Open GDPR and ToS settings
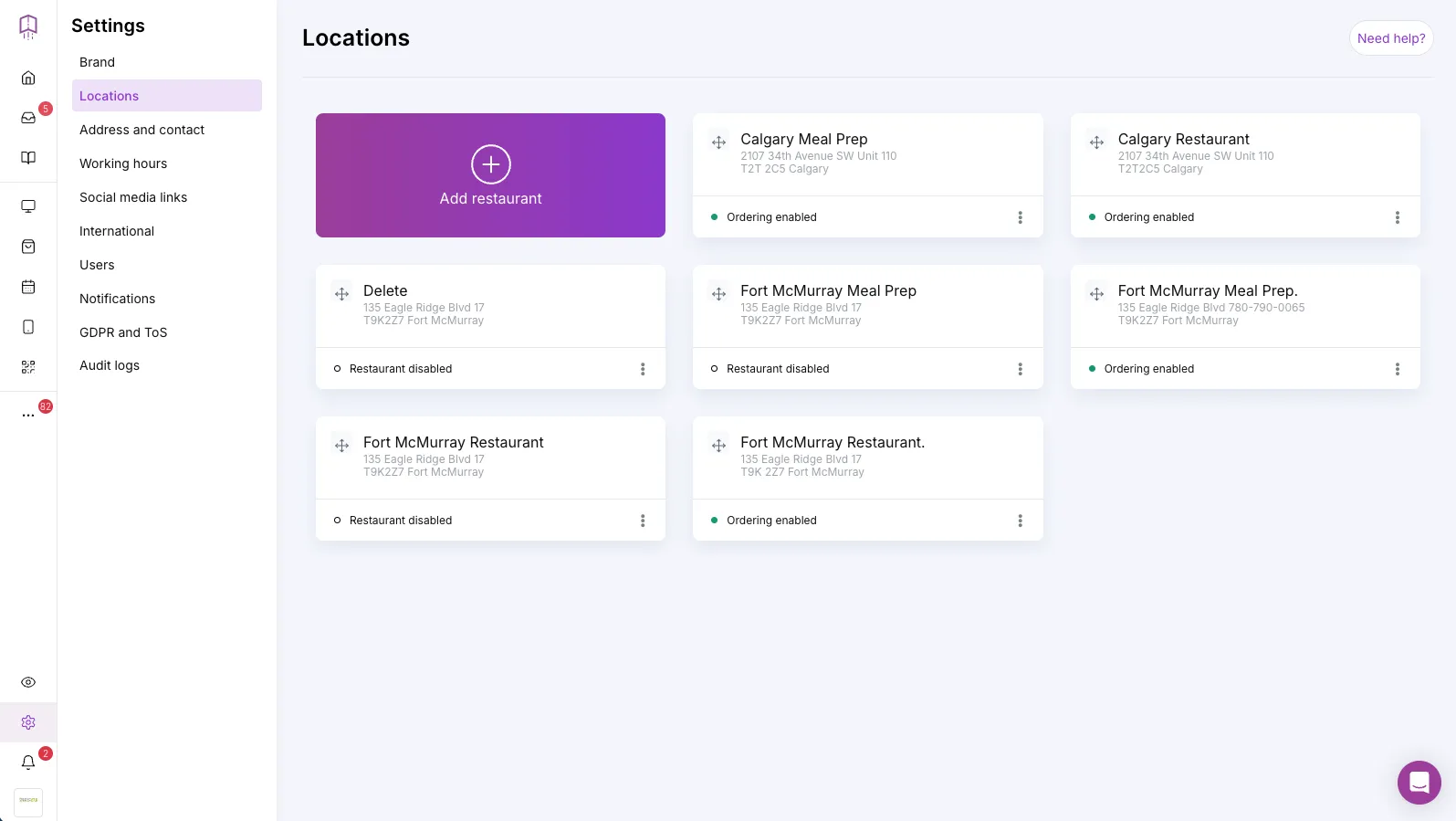 click(x=167, y=332)
